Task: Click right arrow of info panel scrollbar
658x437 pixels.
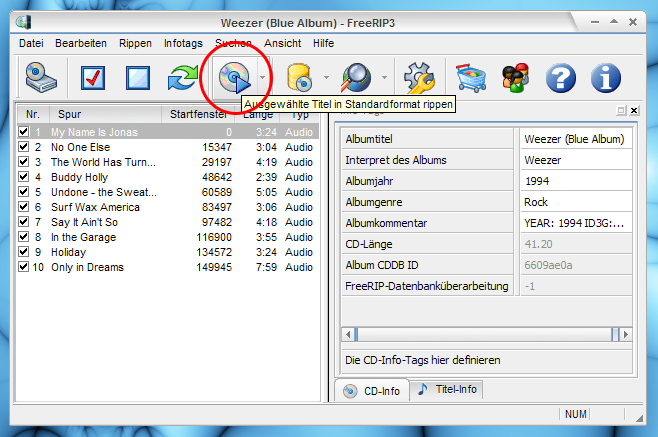Action: [626, 335]
